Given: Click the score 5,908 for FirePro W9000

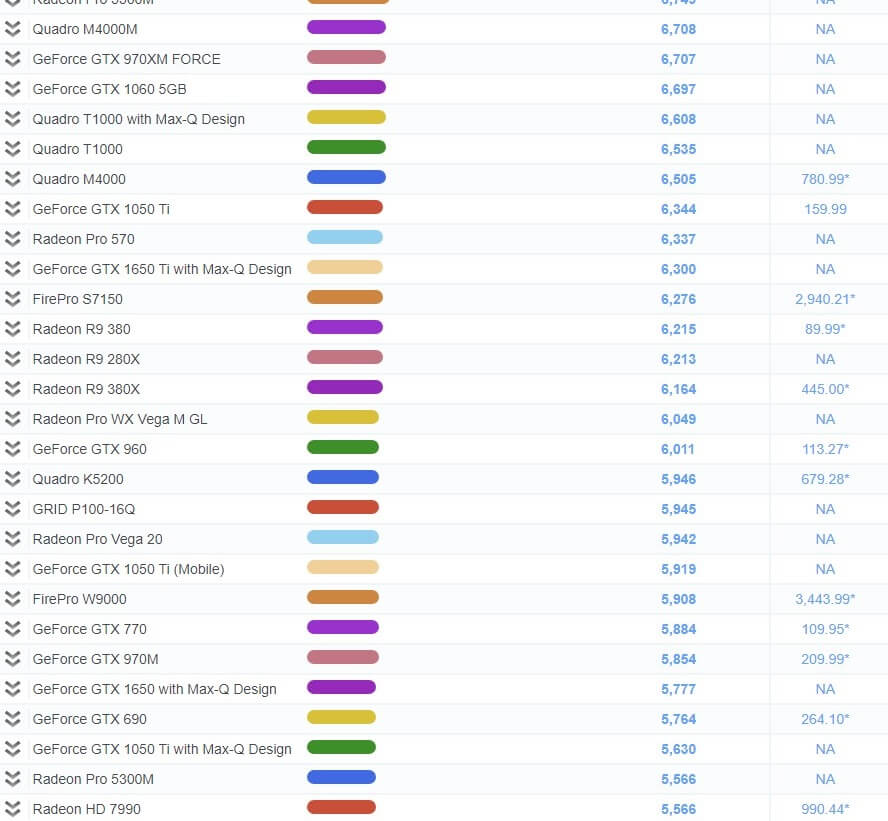Looking at the screenshot, I should click(x=678, y=600).
